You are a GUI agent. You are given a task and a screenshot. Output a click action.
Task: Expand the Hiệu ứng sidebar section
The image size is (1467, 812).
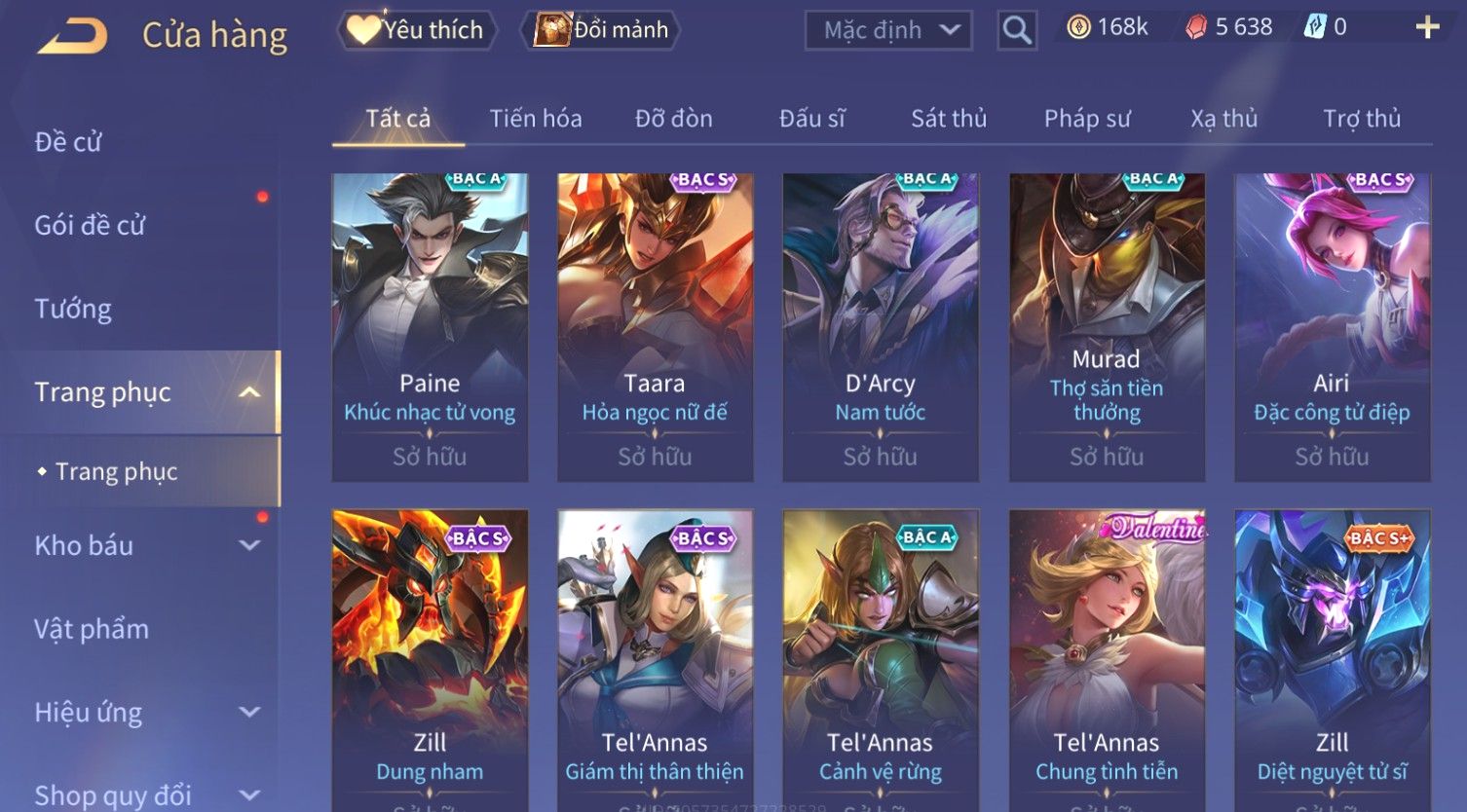click(250, 713)
